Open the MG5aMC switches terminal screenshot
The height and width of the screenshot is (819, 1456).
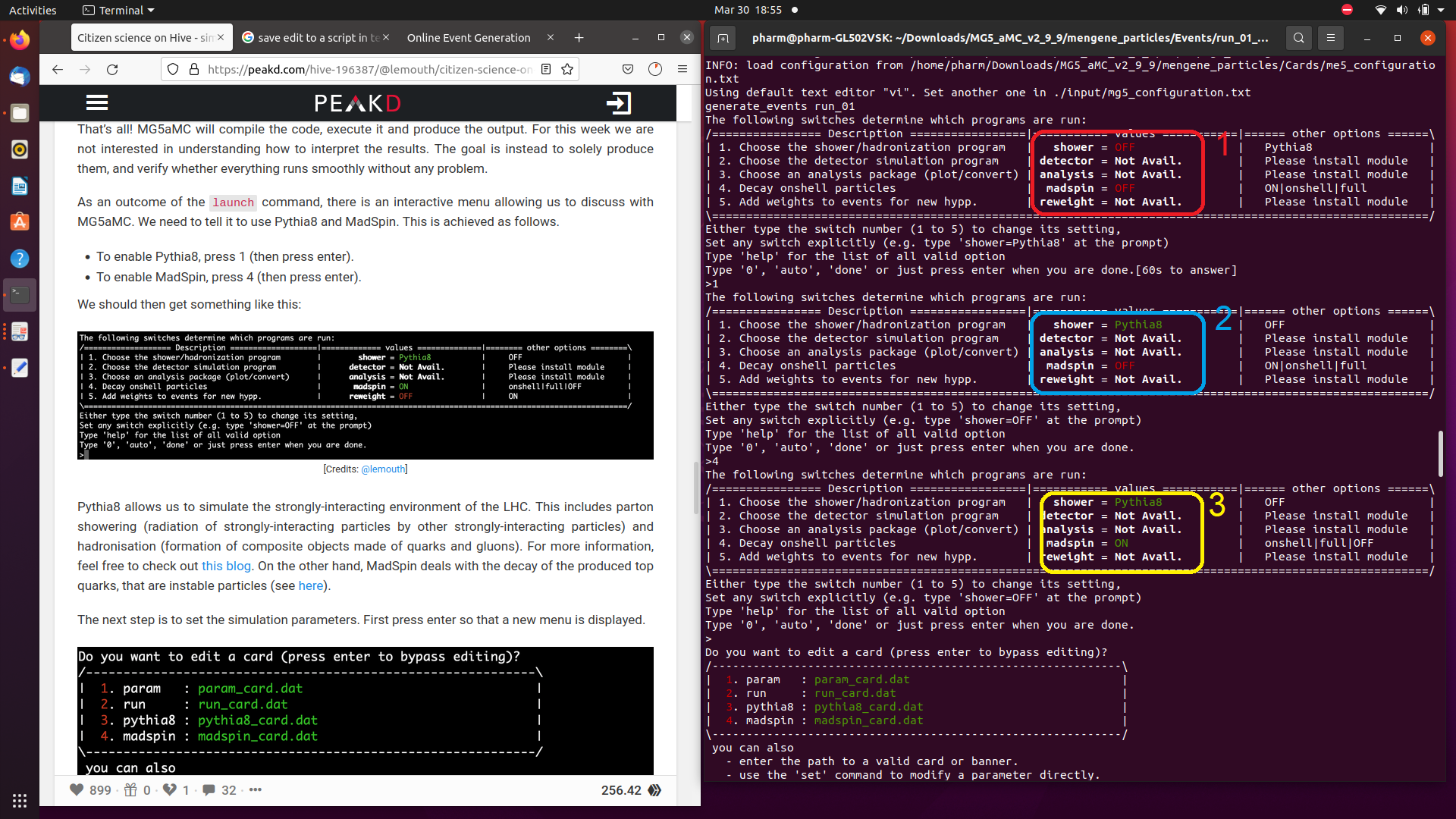366,395
